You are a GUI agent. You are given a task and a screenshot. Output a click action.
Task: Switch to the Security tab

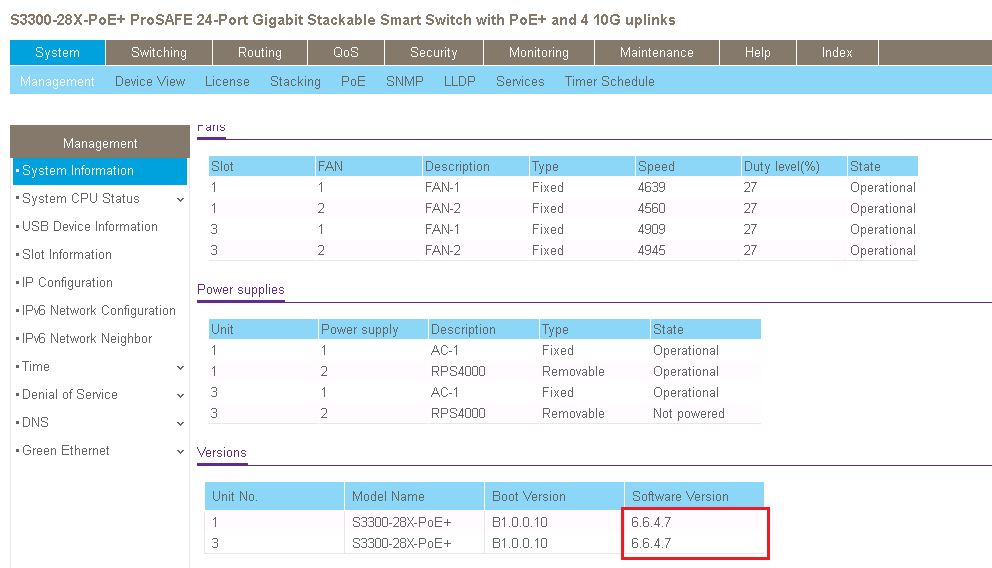(434, 52)
